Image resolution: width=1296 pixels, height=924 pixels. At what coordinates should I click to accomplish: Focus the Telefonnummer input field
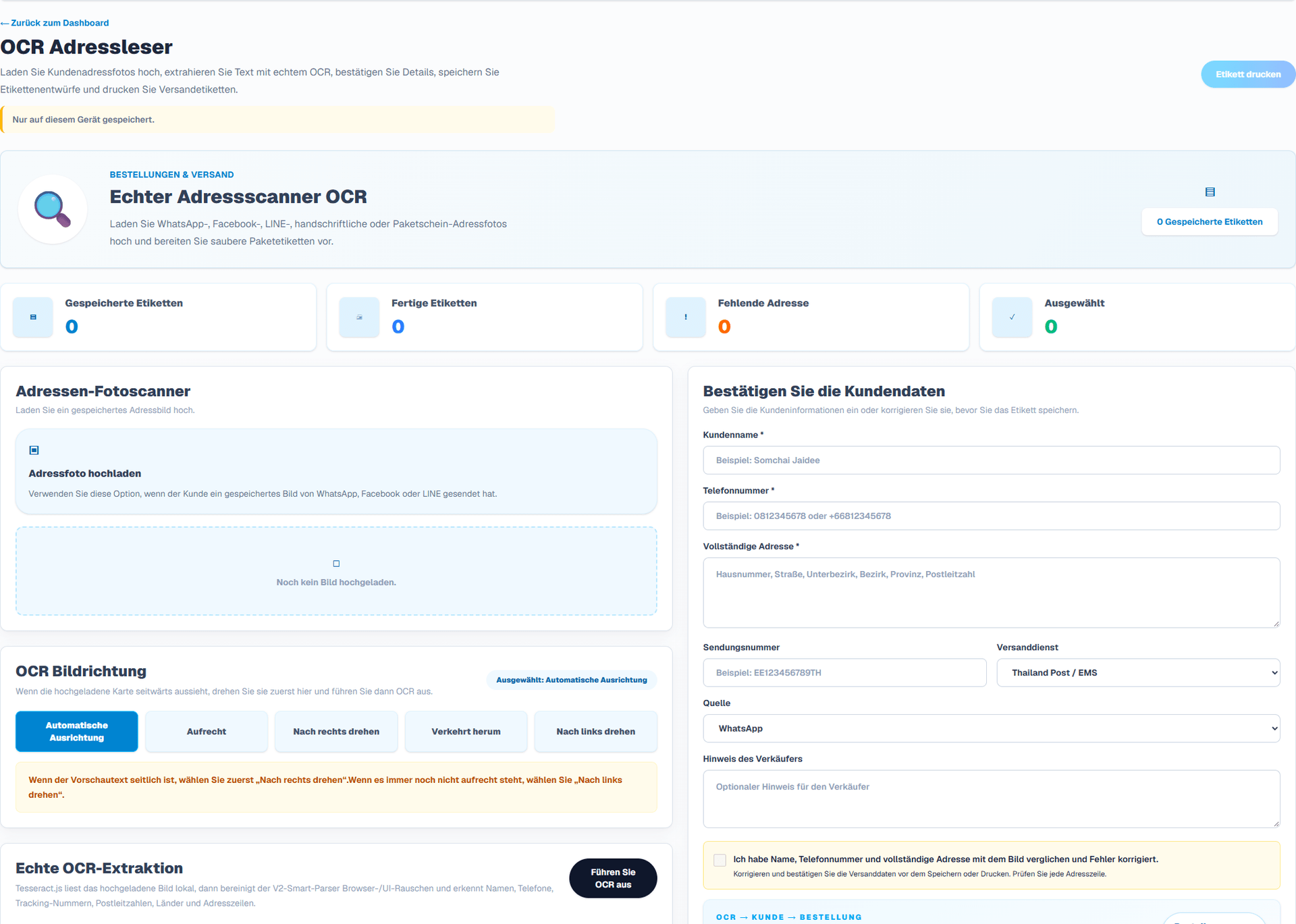tap(992, 516)
